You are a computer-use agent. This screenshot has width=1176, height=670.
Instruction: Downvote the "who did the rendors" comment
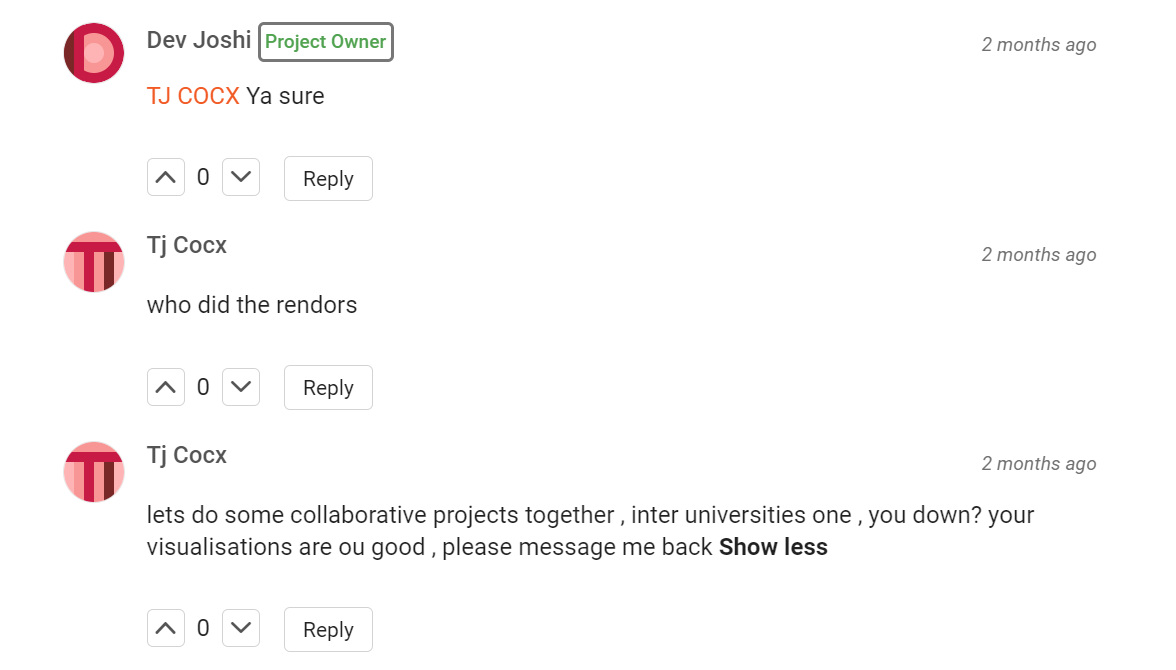[241, 387]
